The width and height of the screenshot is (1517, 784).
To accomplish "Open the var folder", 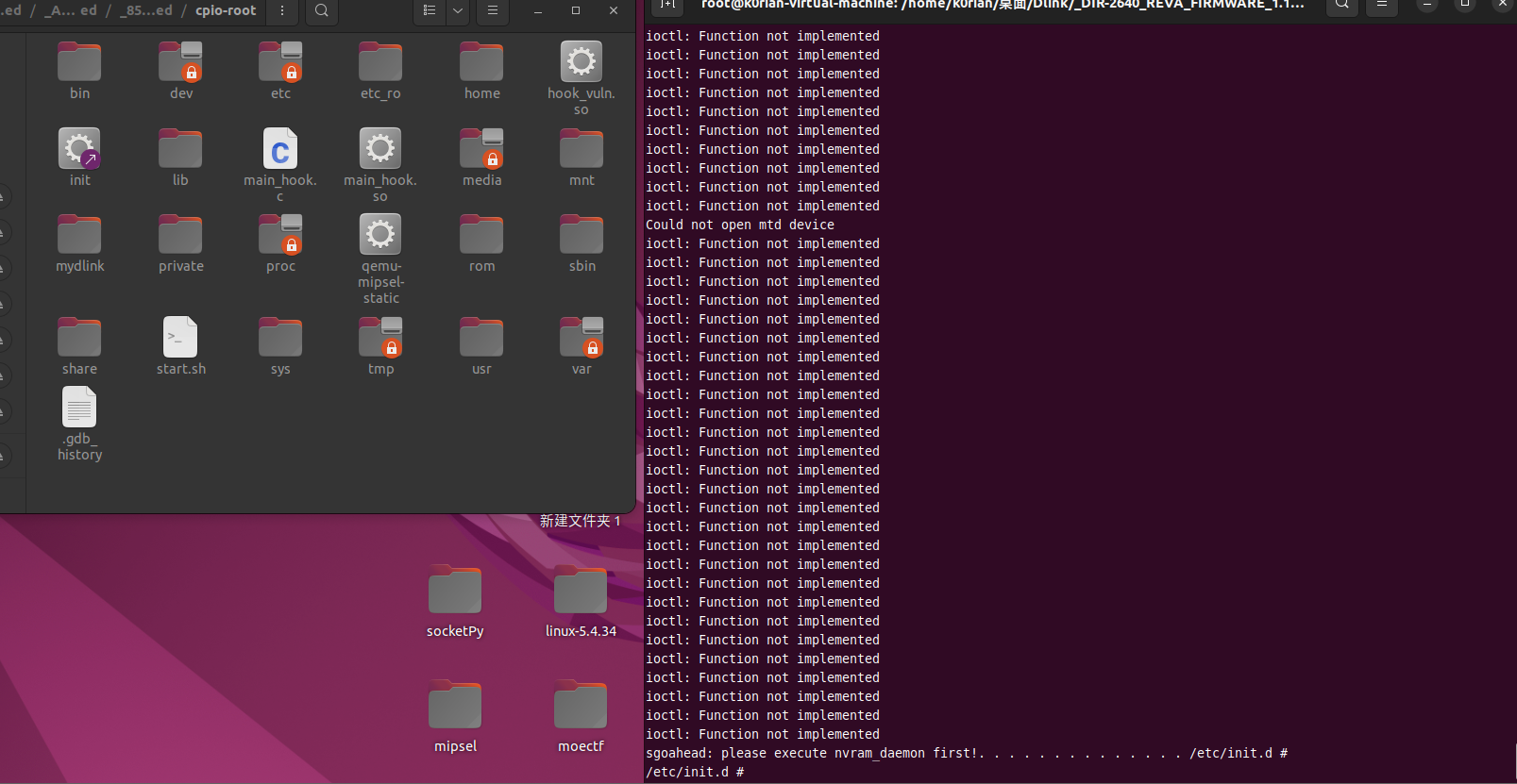I will click(x=582, y=345).
